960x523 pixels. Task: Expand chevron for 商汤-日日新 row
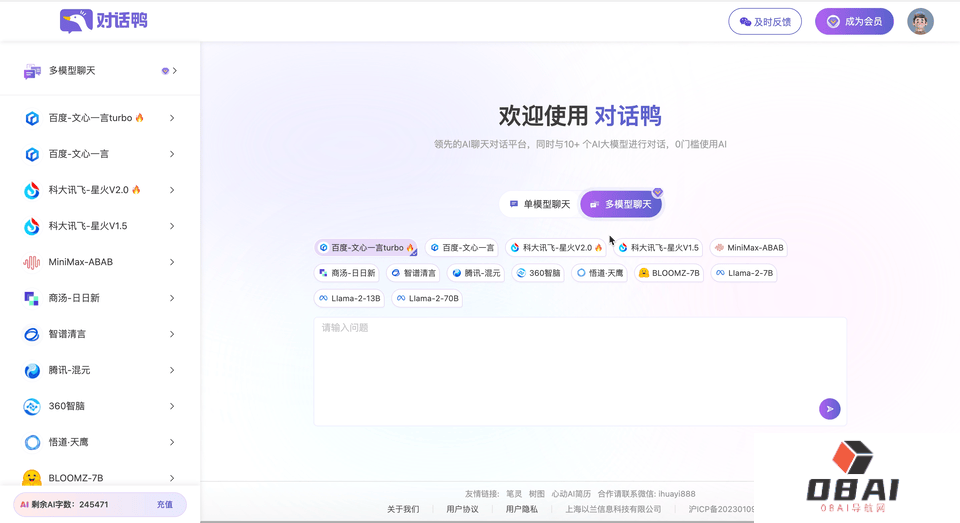[172, 298]
